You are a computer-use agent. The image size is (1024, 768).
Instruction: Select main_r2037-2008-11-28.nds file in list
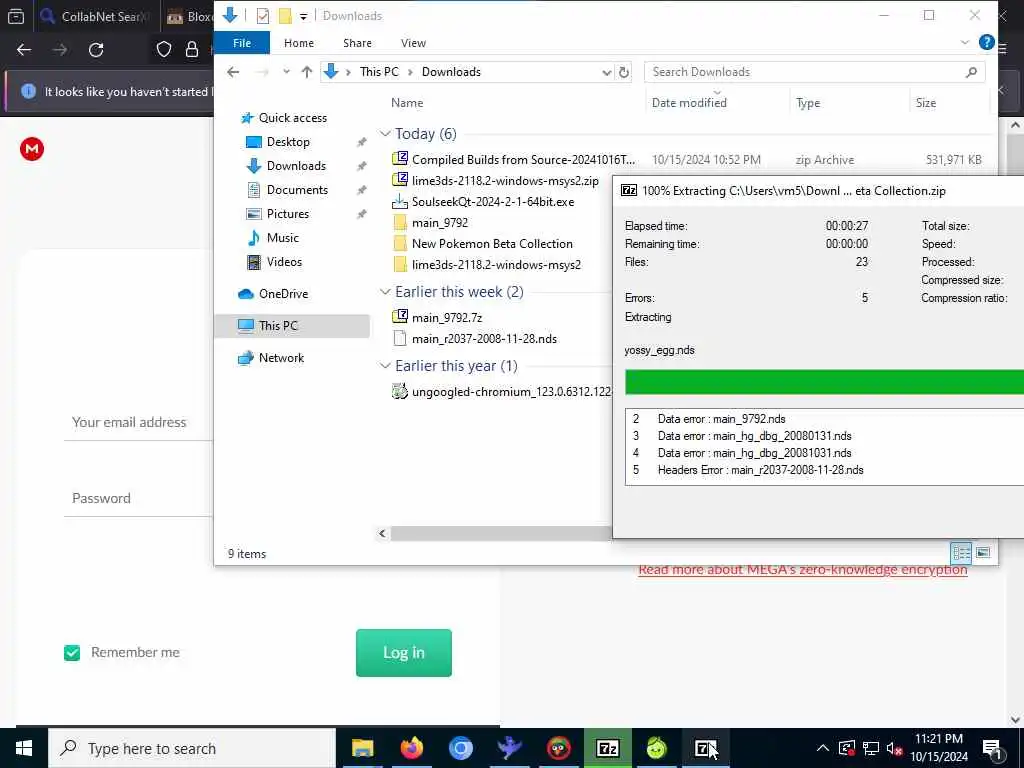484,338
